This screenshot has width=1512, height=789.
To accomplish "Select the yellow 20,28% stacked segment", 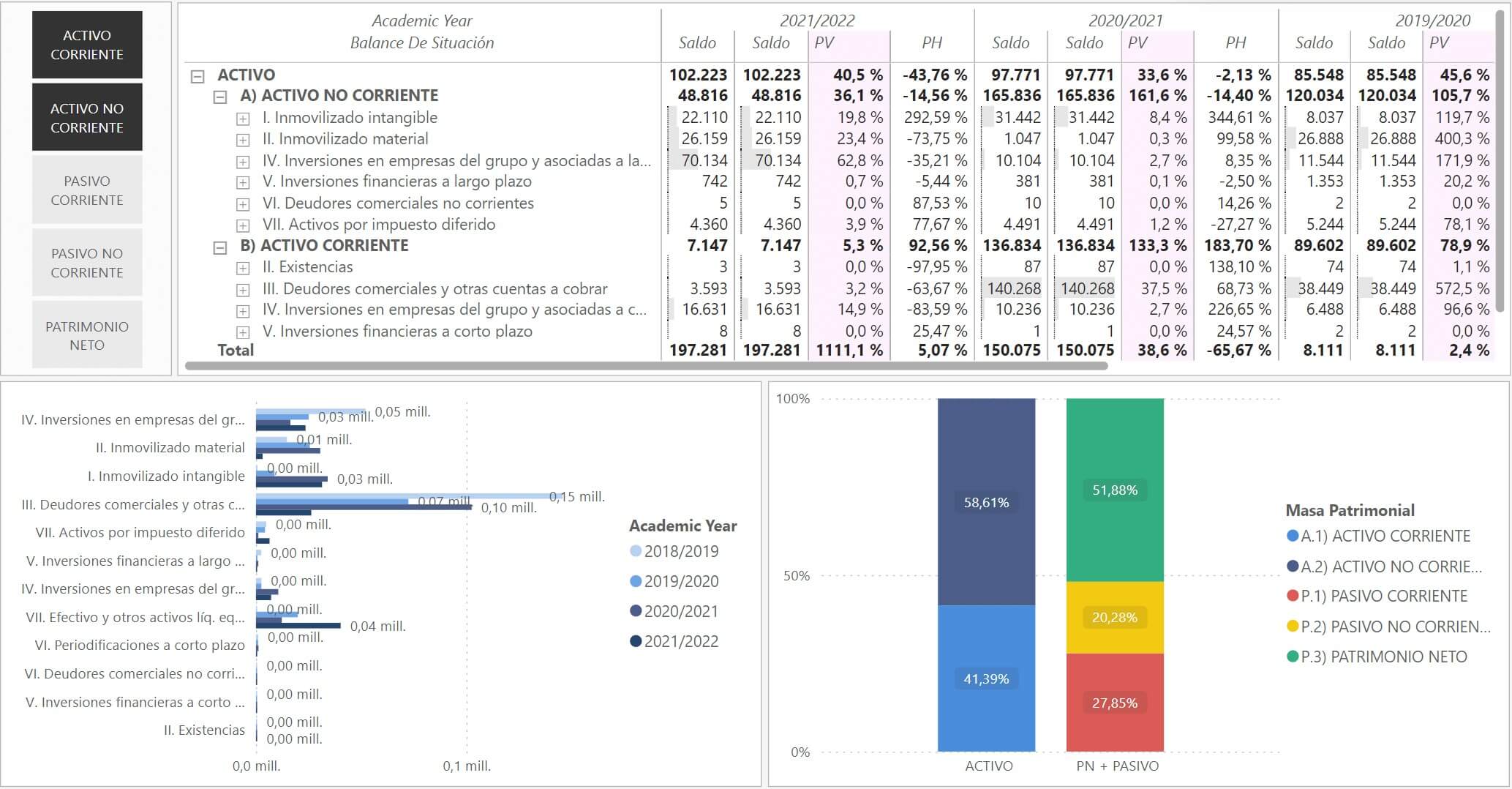I will tap(1115, 618).
